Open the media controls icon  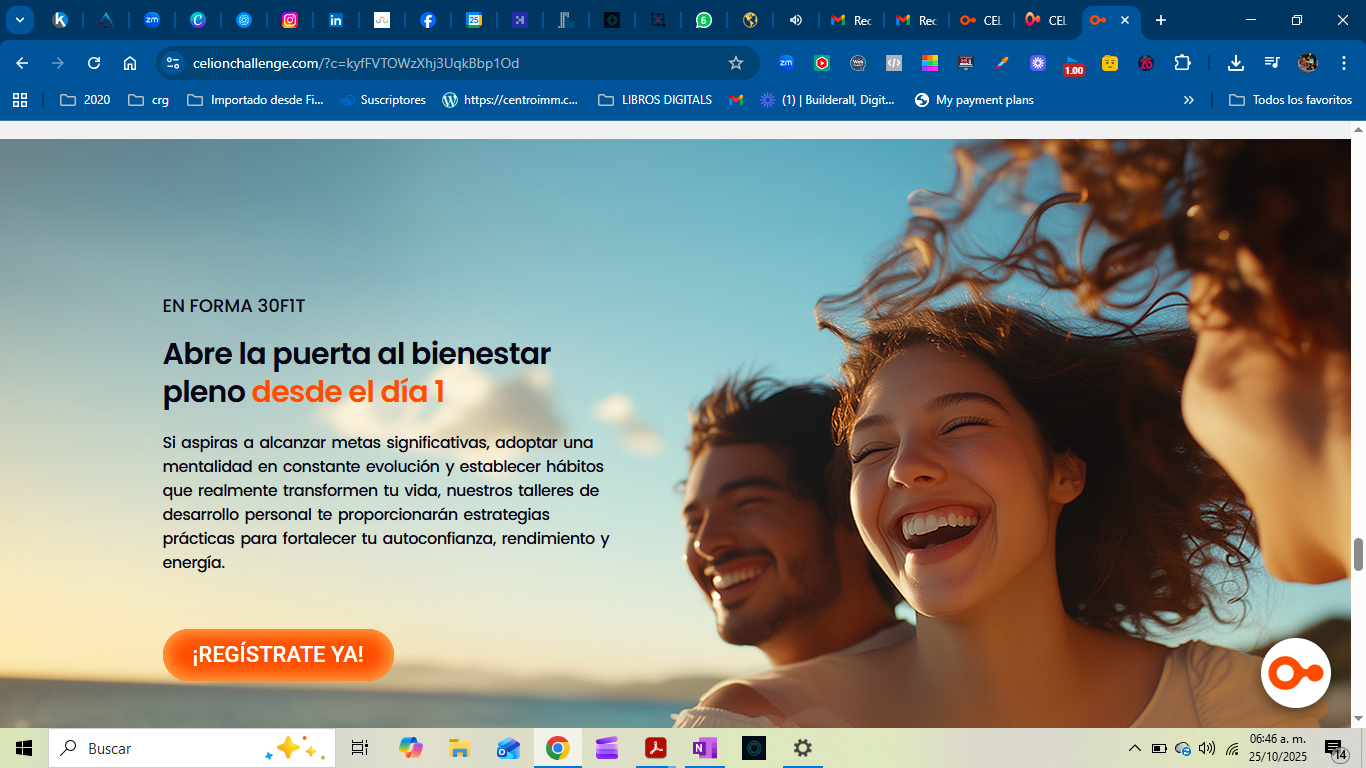pyautogui.click(x=1272, y=63)
